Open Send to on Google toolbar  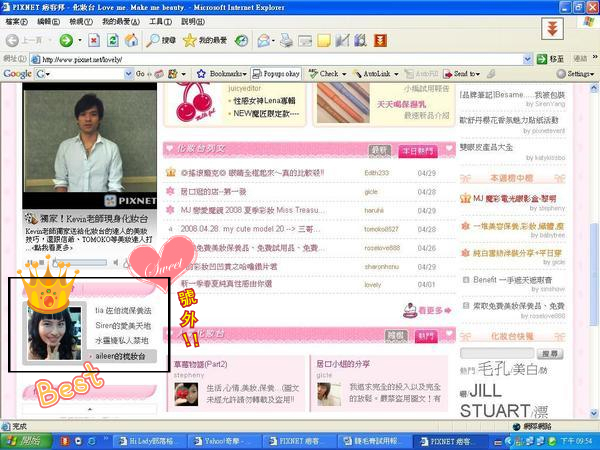click(461, 73)
